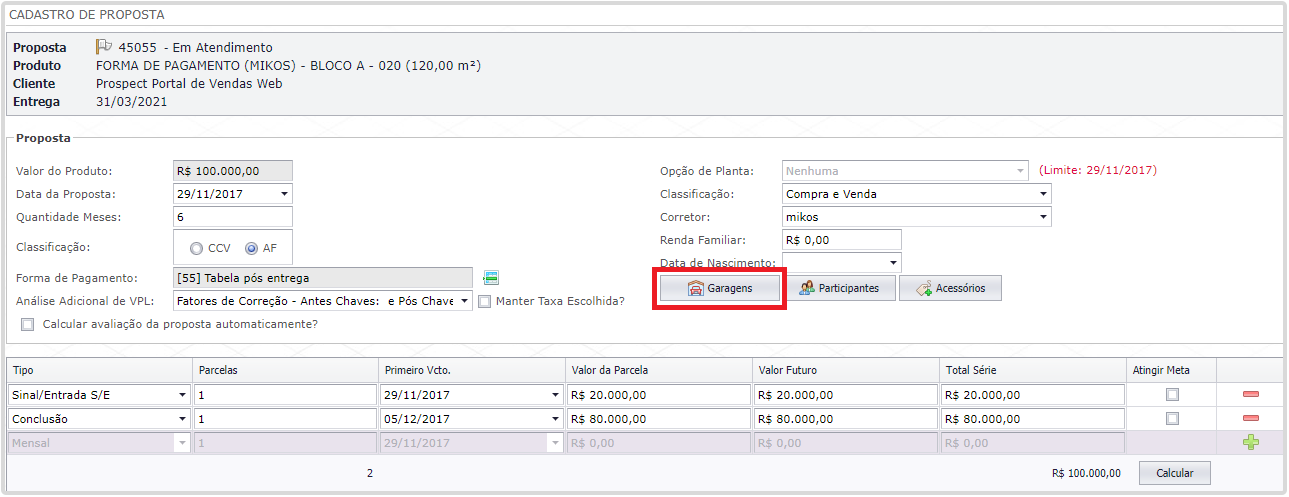Open Data da Proposta date dropdown
The height and width of the screenshot is (497, 1289).
point(285,194)
